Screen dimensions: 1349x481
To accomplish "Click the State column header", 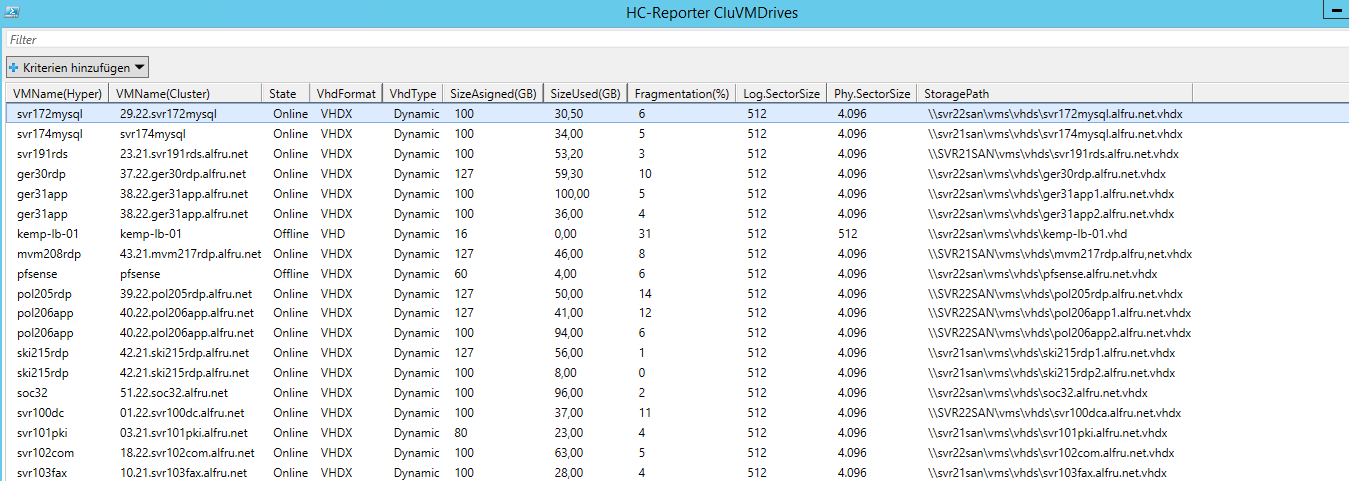I will 283,93.
